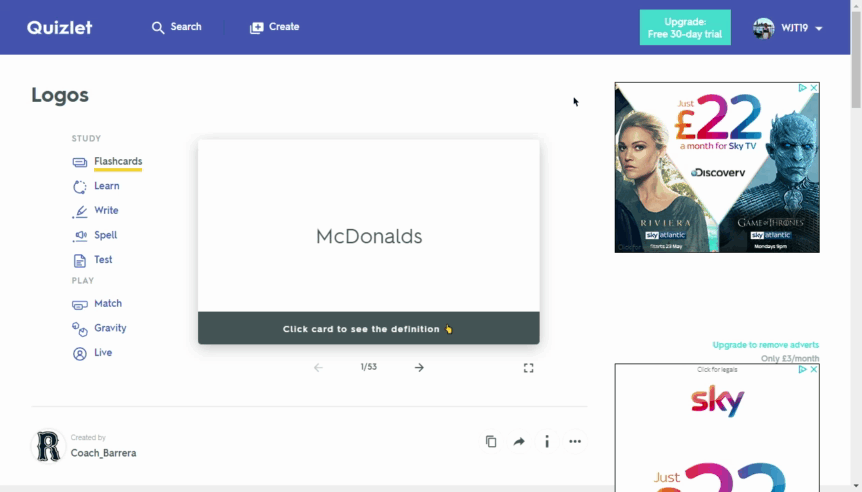Open Spell study mode
The width and height of the screenshot is (862, 492).
coord(106,235)
